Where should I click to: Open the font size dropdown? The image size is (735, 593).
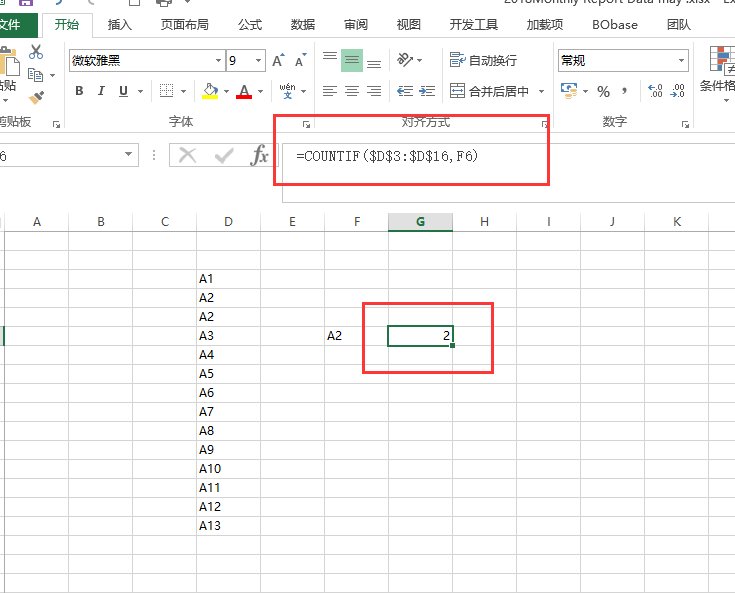click(x=258, y=60)
